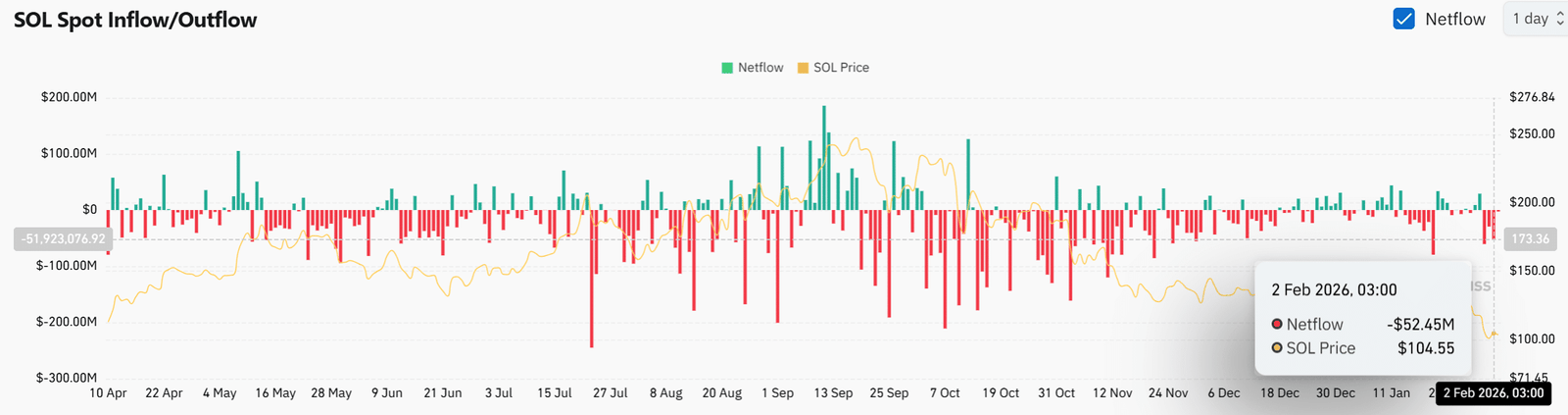Uncheck the Netflow checkbox at top right

pyautogui.click(x=1403, y=19)
